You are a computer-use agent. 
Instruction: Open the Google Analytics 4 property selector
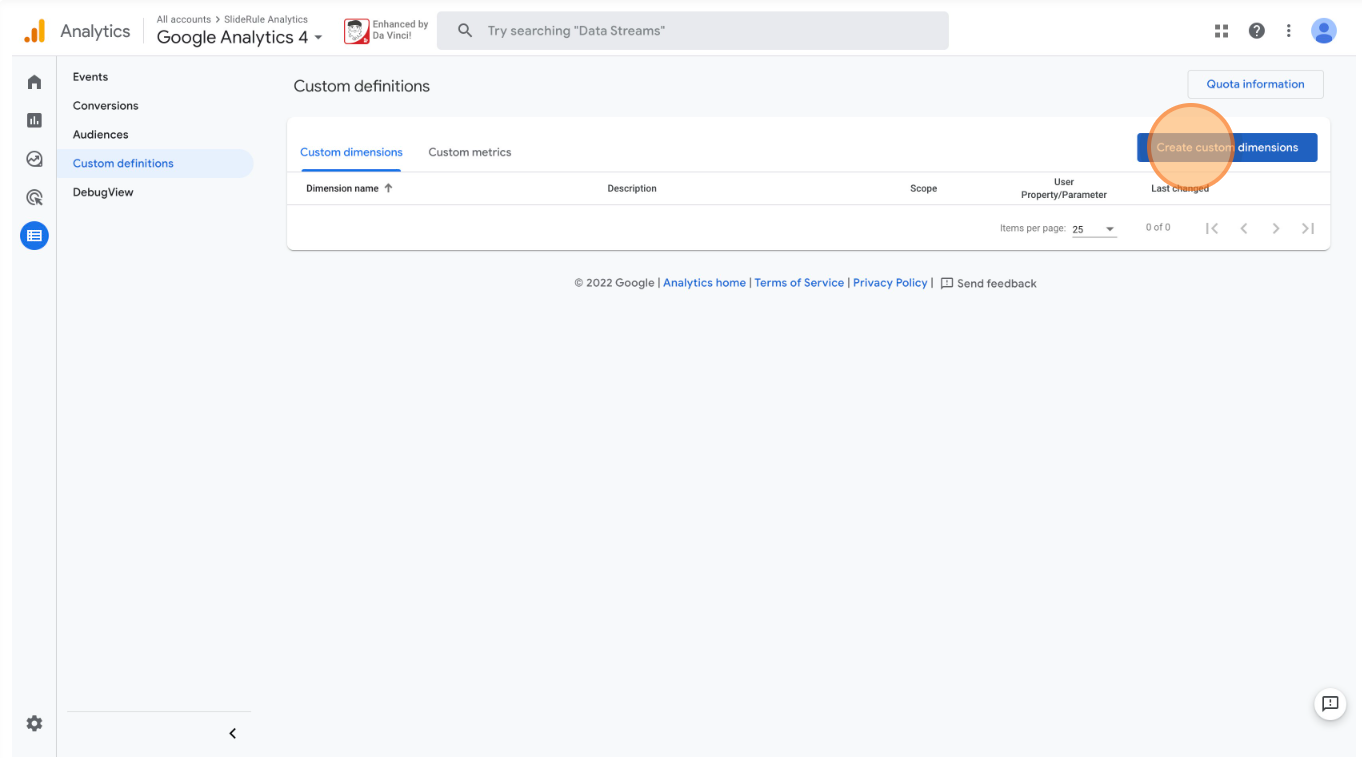pos(239,37)
